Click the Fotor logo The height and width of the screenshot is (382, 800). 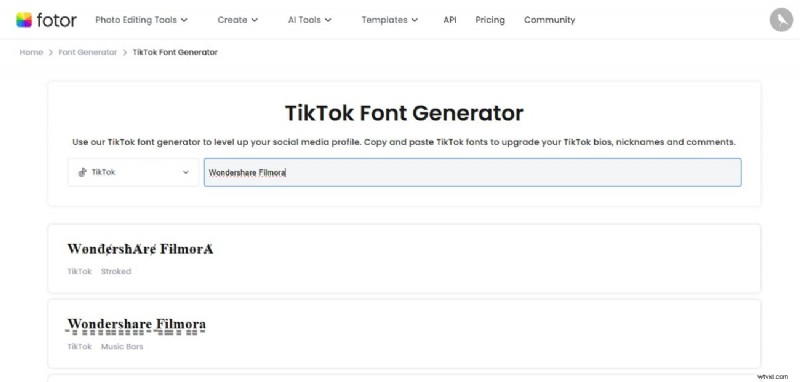(46, 20)
